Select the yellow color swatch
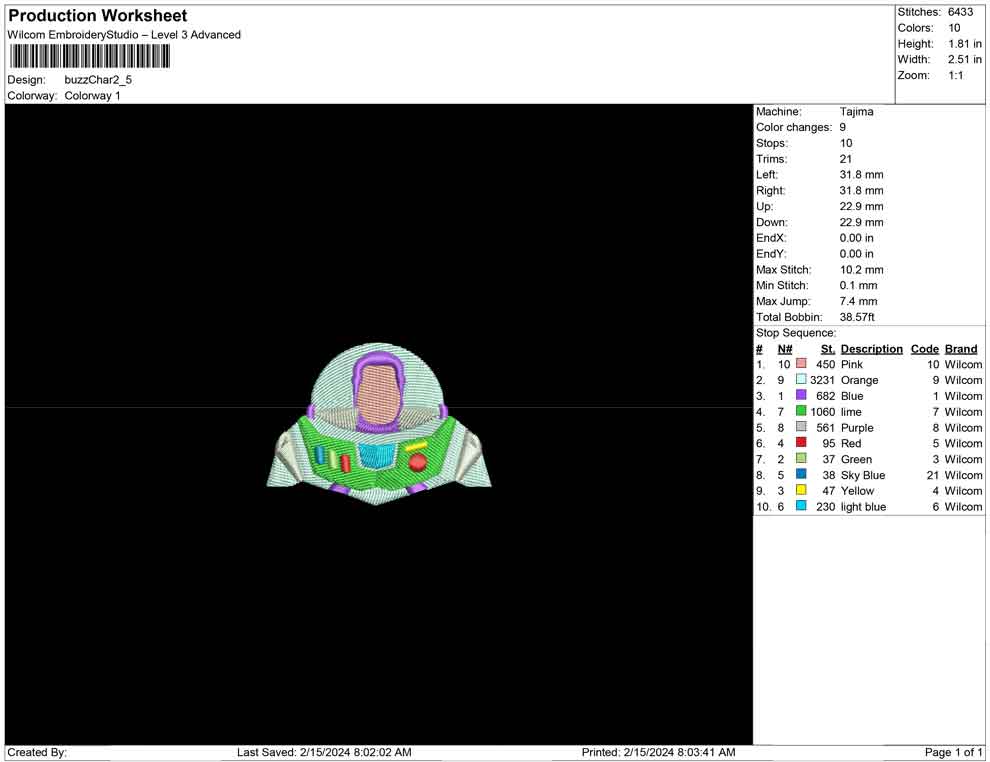Viewport: 990px width, 762px height. [x=801, y=491]
